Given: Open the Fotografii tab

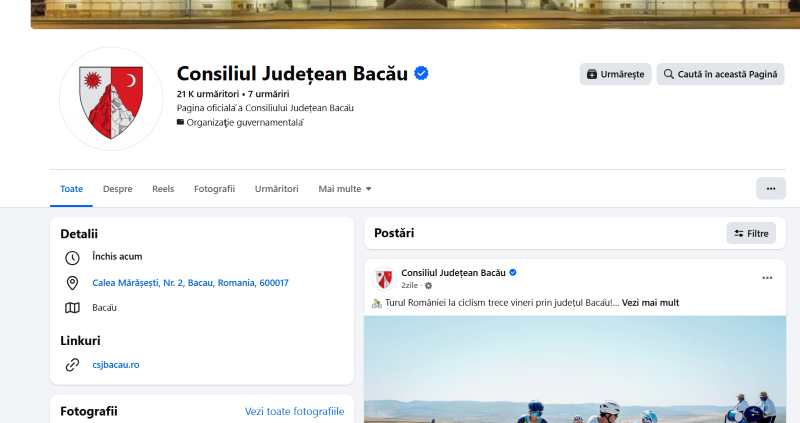Looking at the screenshot, I should tap(214, 189).
